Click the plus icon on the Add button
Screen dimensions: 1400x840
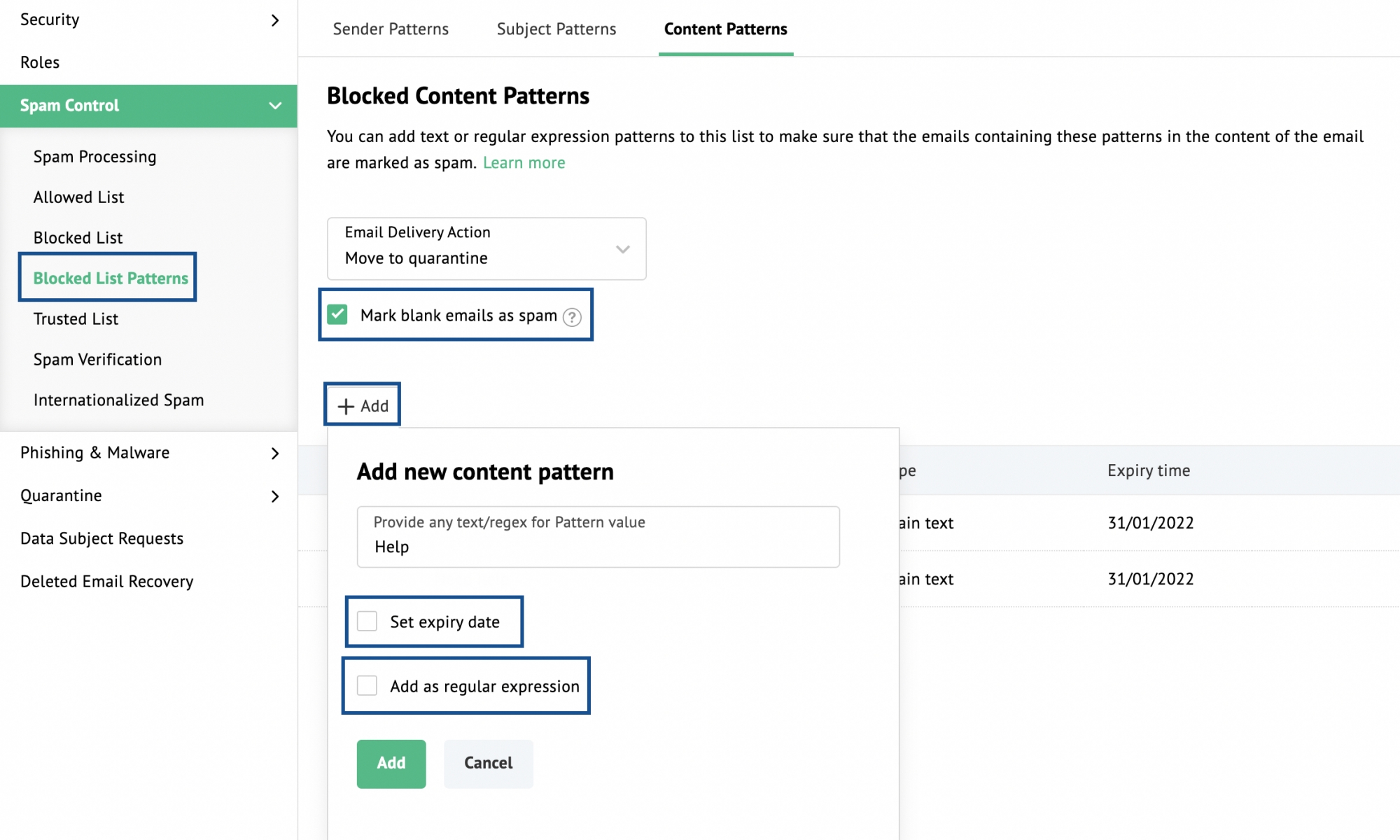tap(344, 405)
